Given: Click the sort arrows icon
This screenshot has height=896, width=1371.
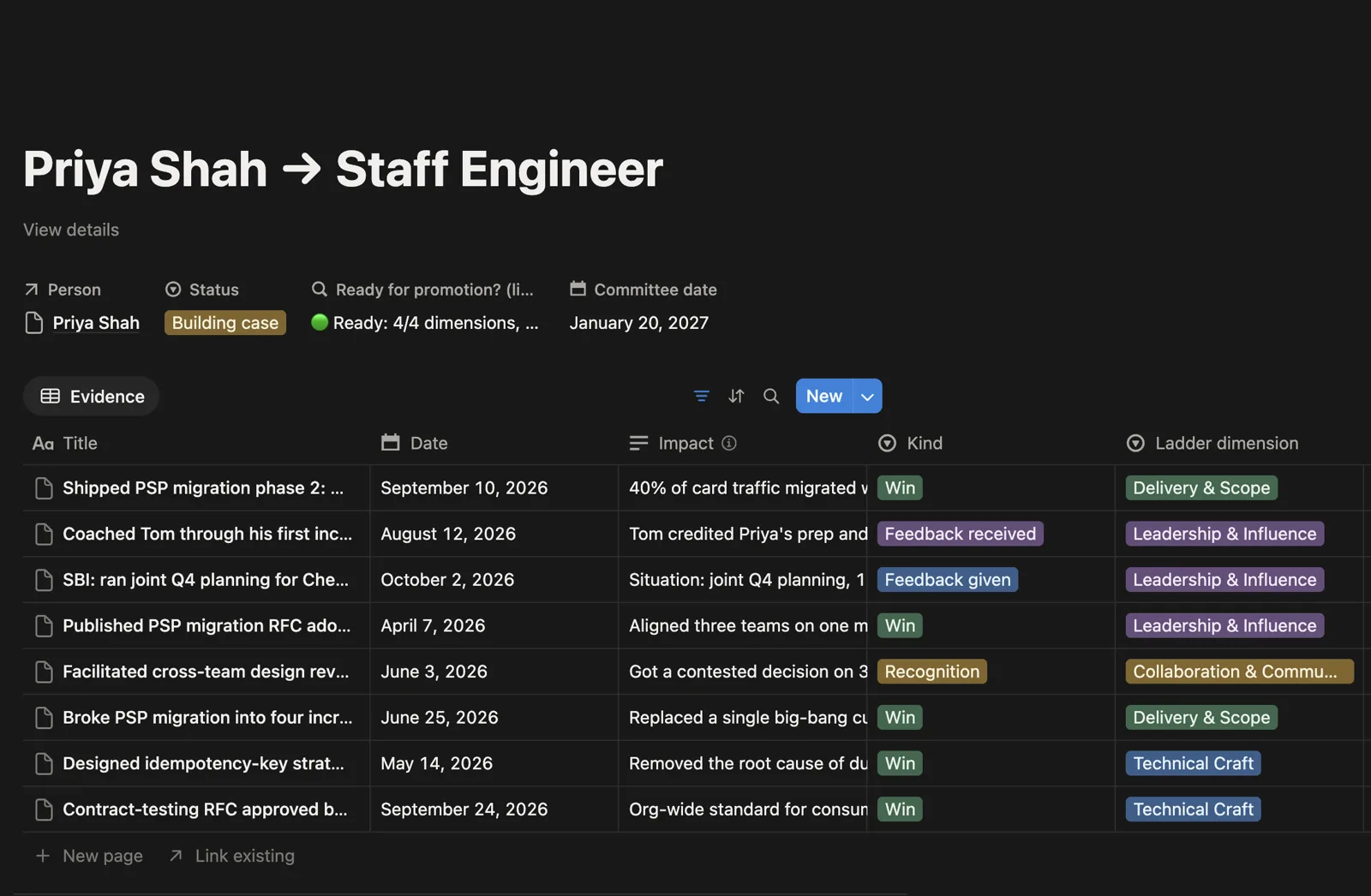Looking at the screenshot, I should pyautogui.click(x=736, y=396).
